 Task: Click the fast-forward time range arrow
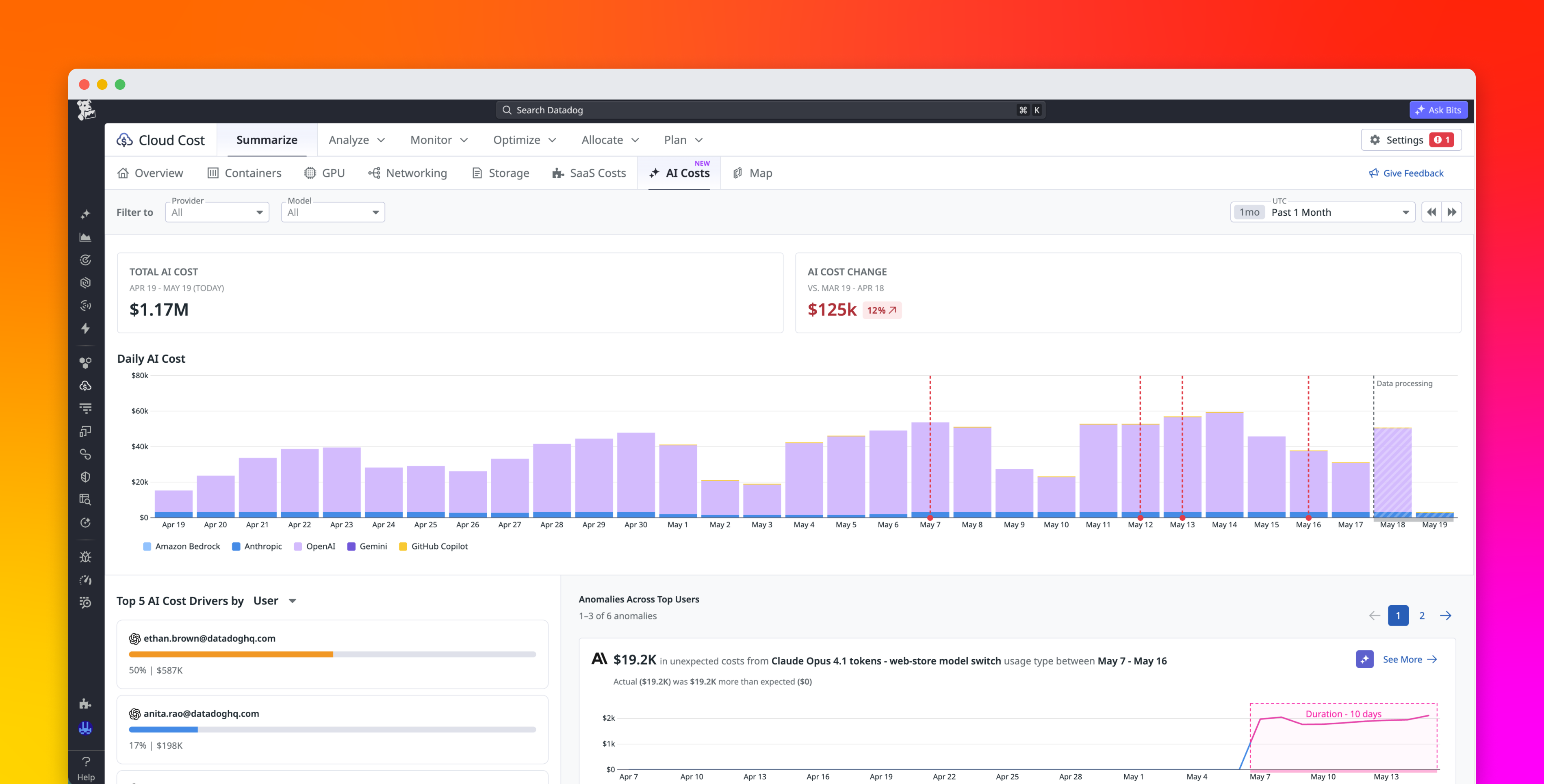pyautogui.click(x=1452, y=212)
